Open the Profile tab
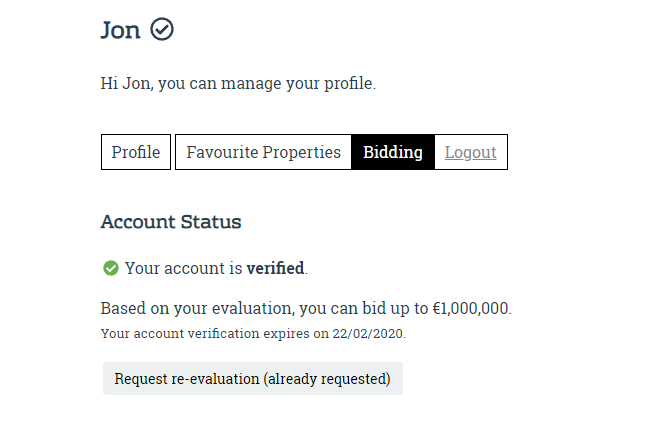The image size is (665, 422). coord(136,152)
